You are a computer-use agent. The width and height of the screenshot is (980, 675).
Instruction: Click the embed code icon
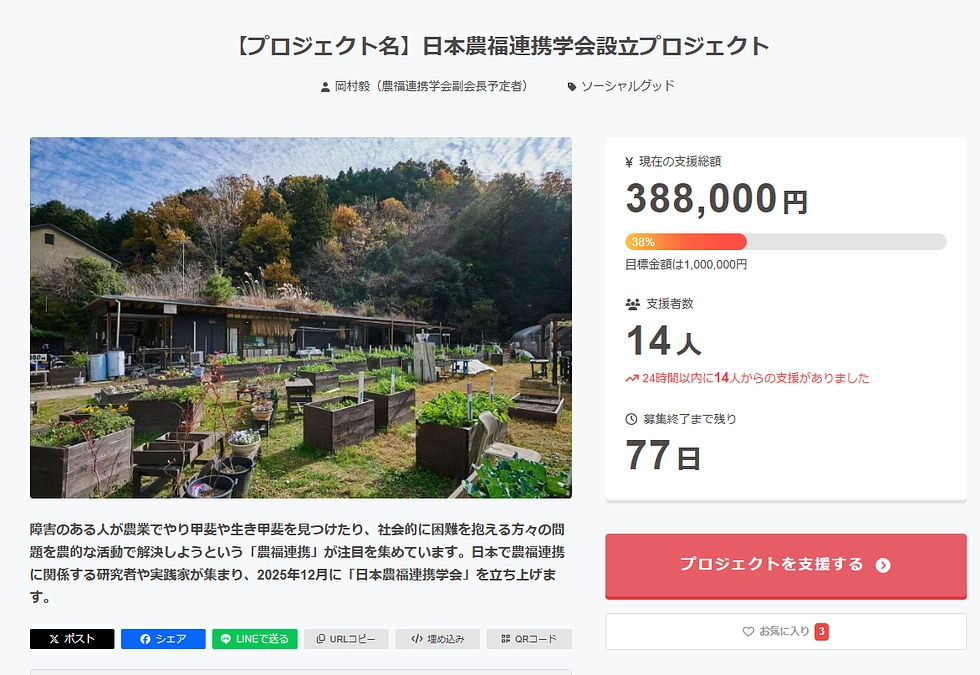(x=418, y=638)
